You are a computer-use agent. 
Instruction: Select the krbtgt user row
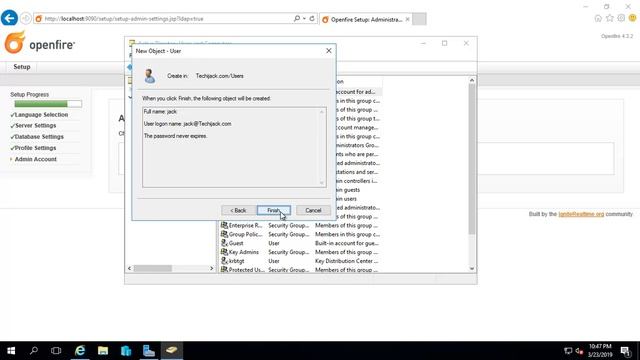pyautogui.click(x=300, y=261)
